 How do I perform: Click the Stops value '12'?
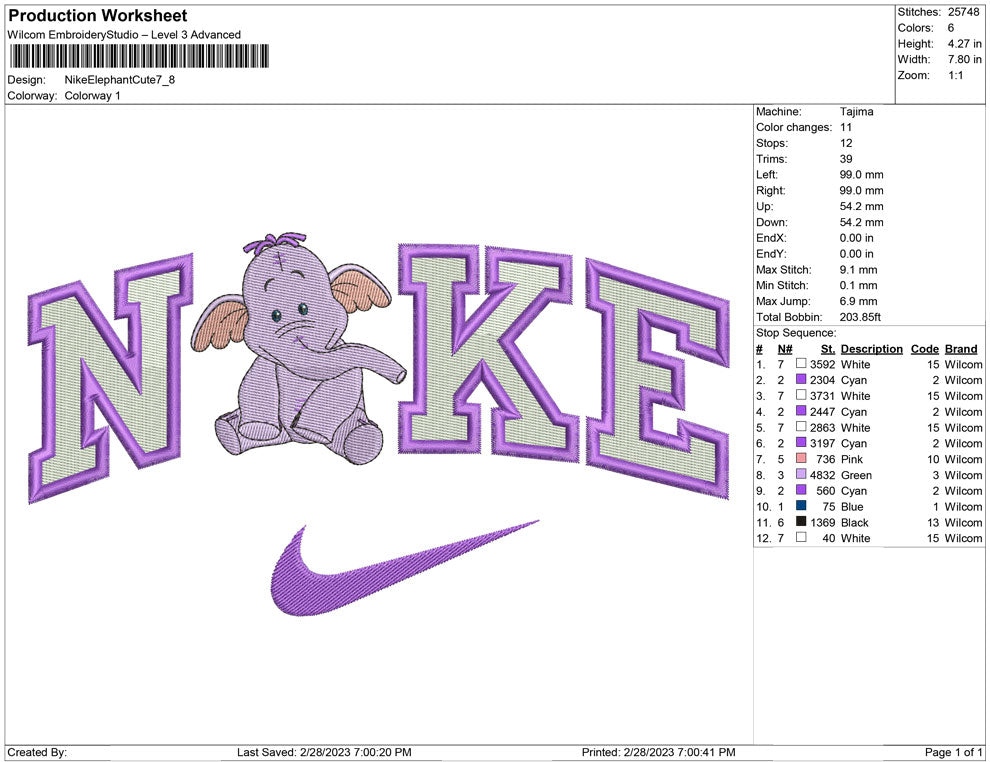[x=846, y=143]
